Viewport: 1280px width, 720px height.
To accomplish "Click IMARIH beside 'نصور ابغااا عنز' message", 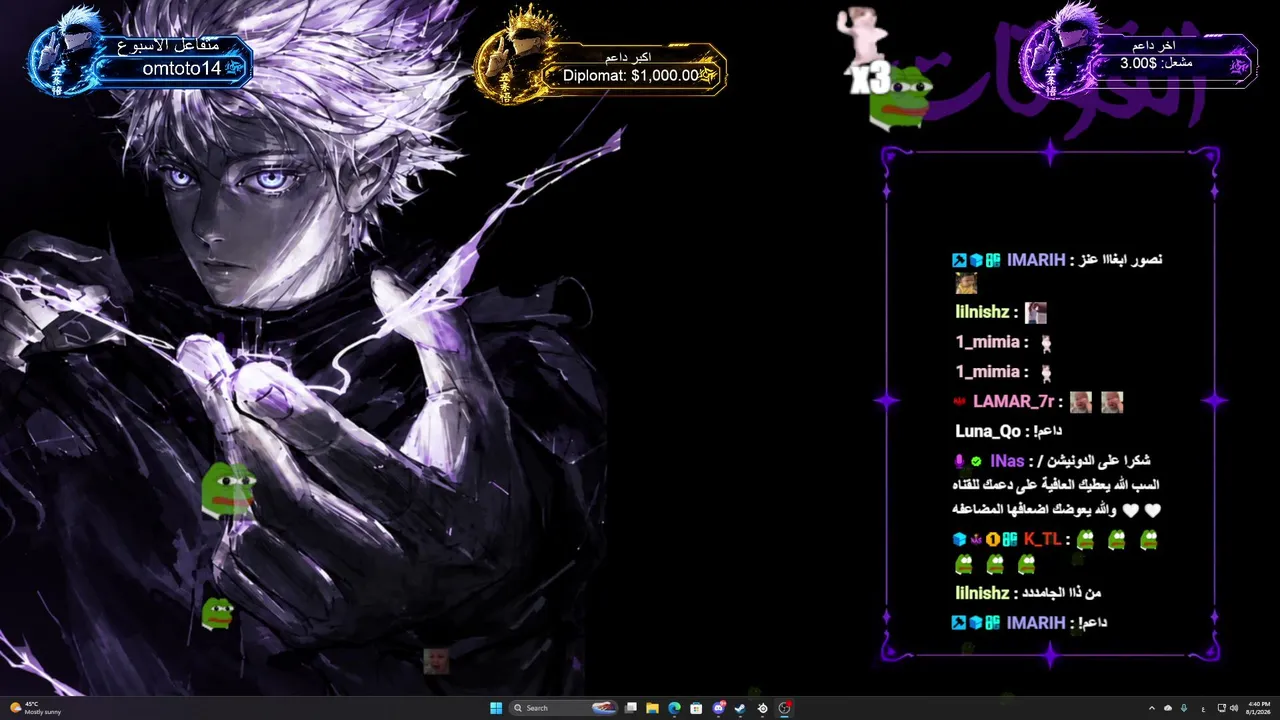I will (x=1036, y=260).
